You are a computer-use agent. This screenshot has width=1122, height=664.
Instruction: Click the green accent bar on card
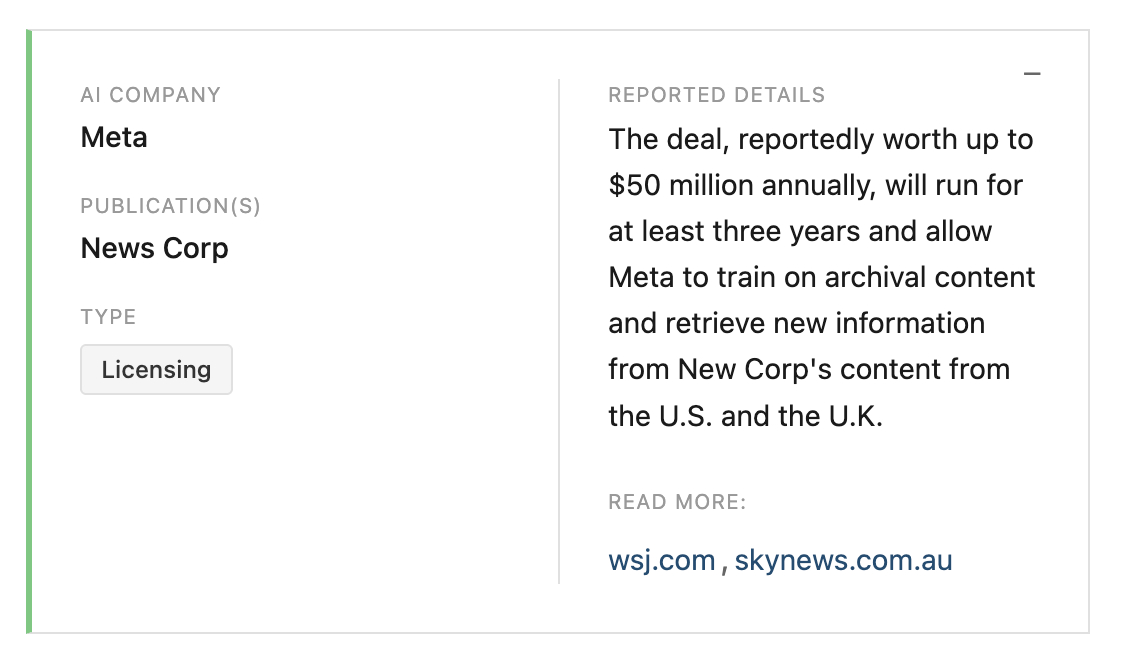pyautogui.click(x=29, y=331)
